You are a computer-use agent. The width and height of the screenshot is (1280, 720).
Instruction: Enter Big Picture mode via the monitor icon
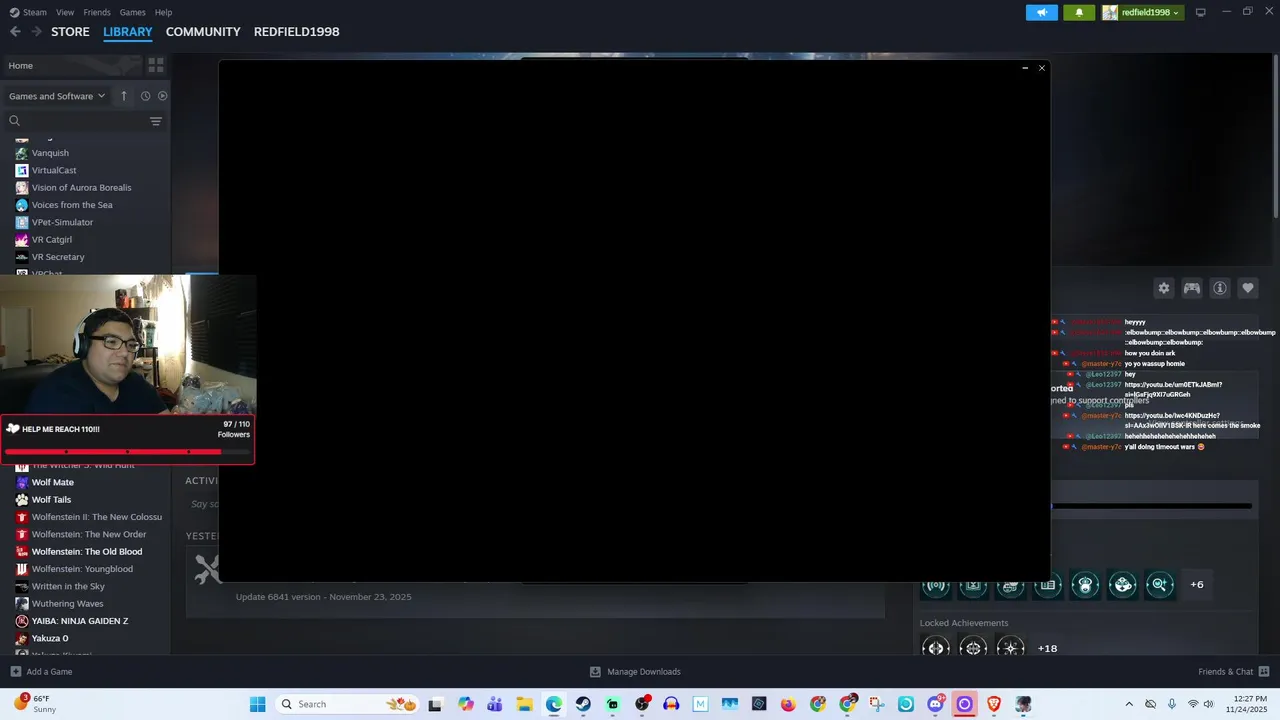click(1200, 12)
